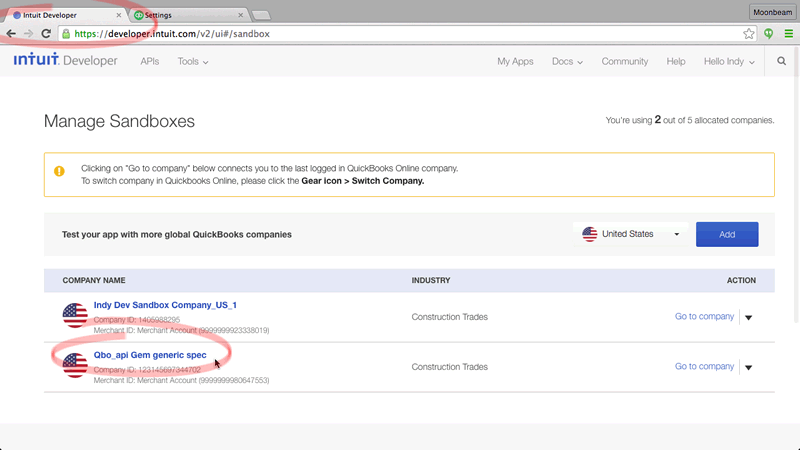Click the page vertical scrollbar

(x=796, y=184)
